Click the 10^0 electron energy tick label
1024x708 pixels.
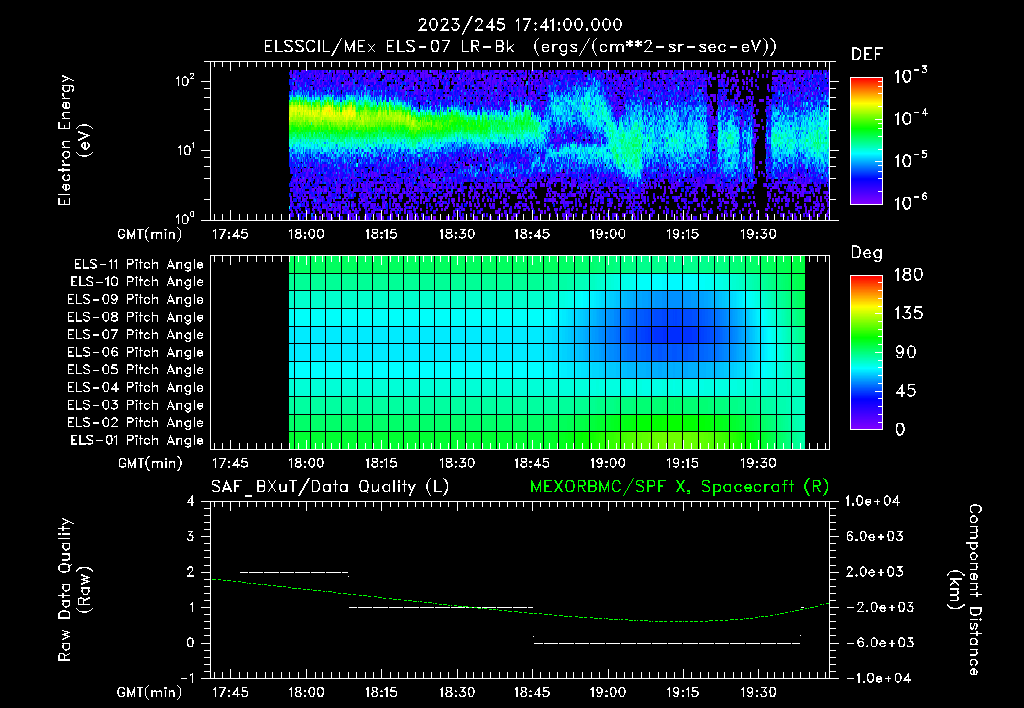point(185,217)
